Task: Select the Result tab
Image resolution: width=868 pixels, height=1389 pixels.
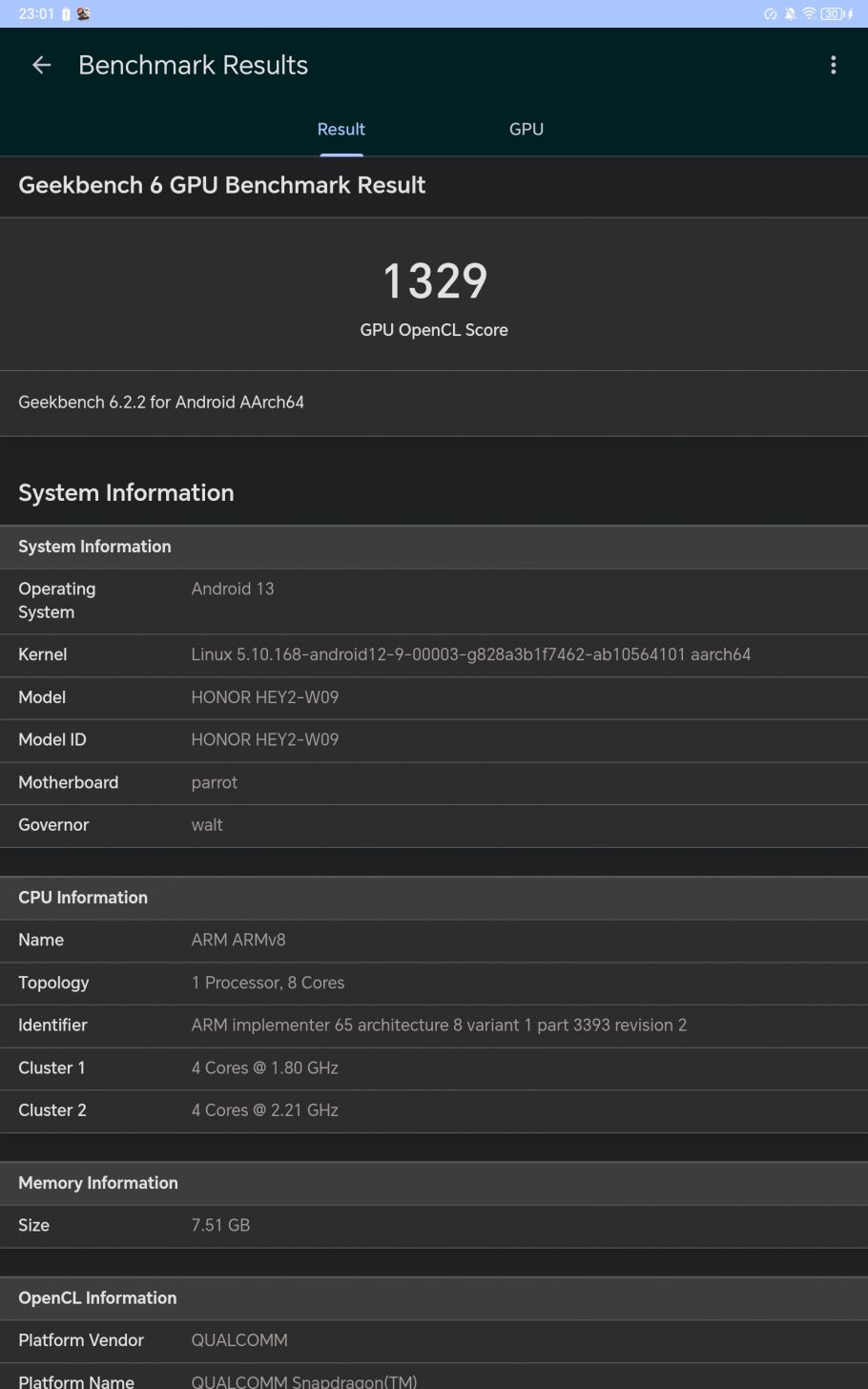Action: point(341,129)
